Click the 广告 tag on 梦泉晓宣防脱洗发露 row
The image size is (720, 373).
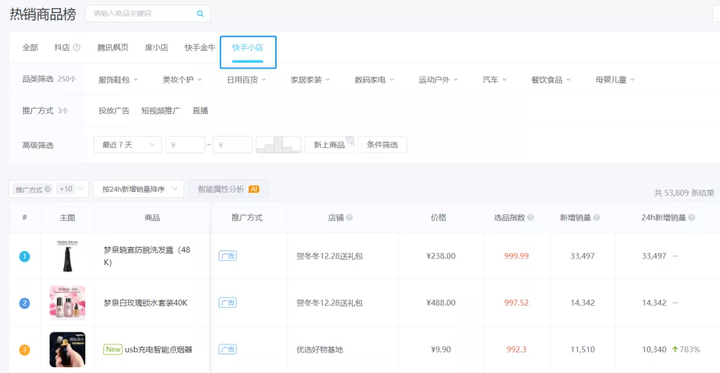227,256
